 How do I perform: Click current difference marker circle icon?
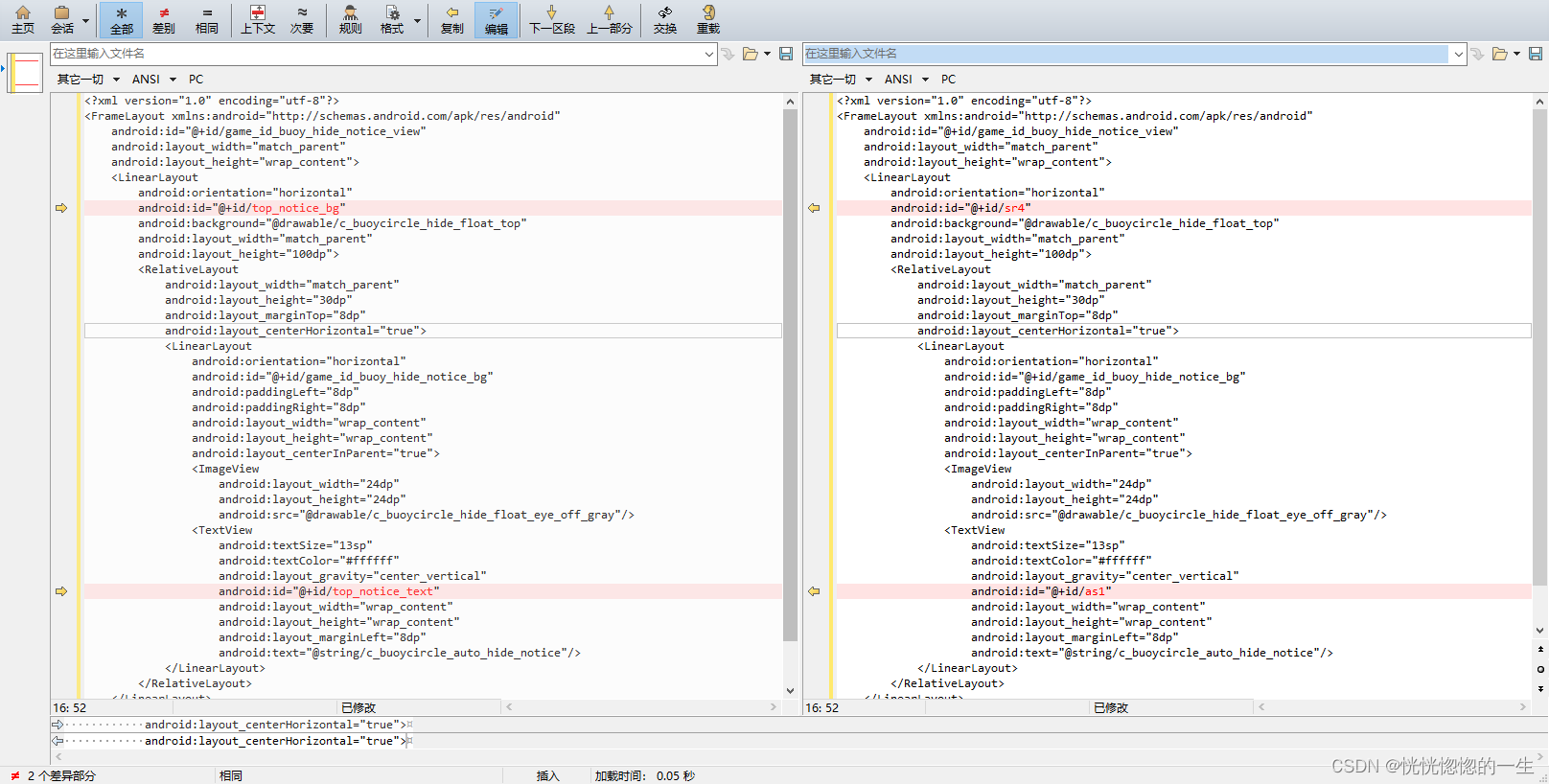(1540, 669)
